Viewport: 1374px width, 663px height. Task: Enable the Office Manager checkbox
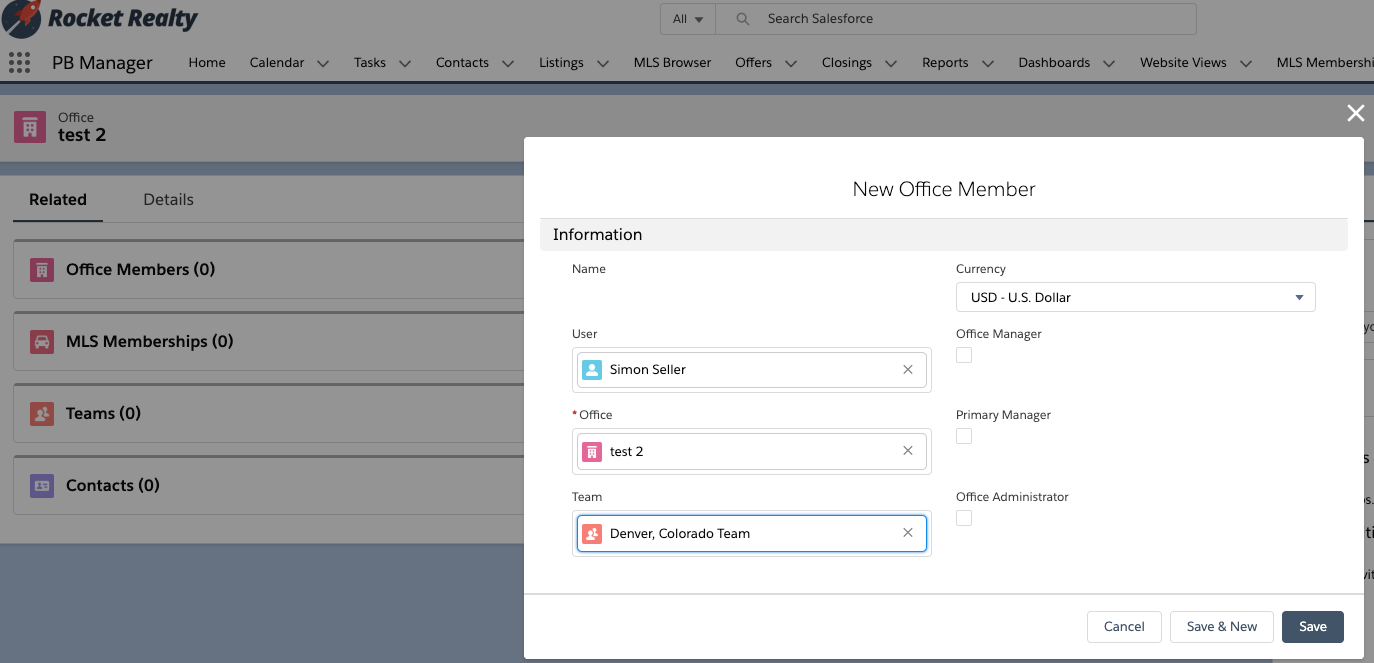click(963, 355)
